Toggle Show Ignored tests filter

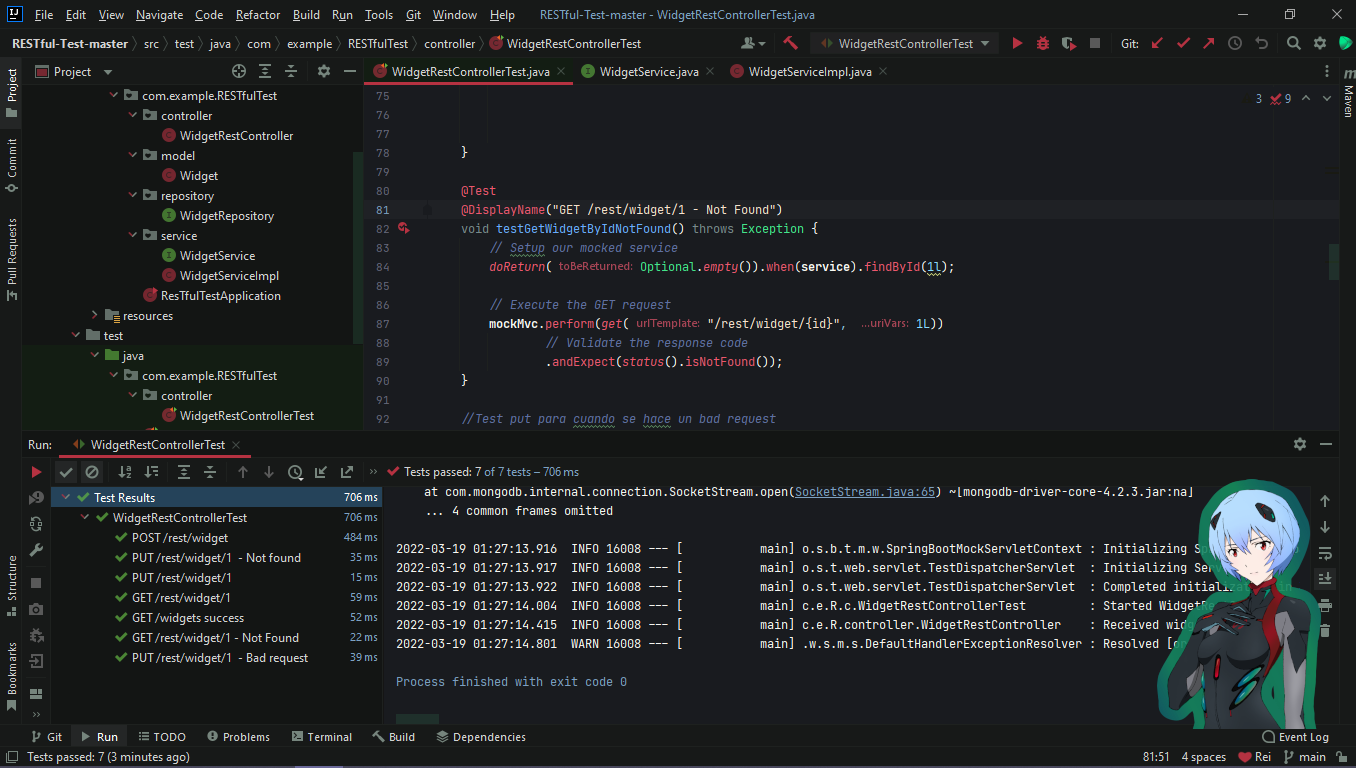(x=92, y=472)
